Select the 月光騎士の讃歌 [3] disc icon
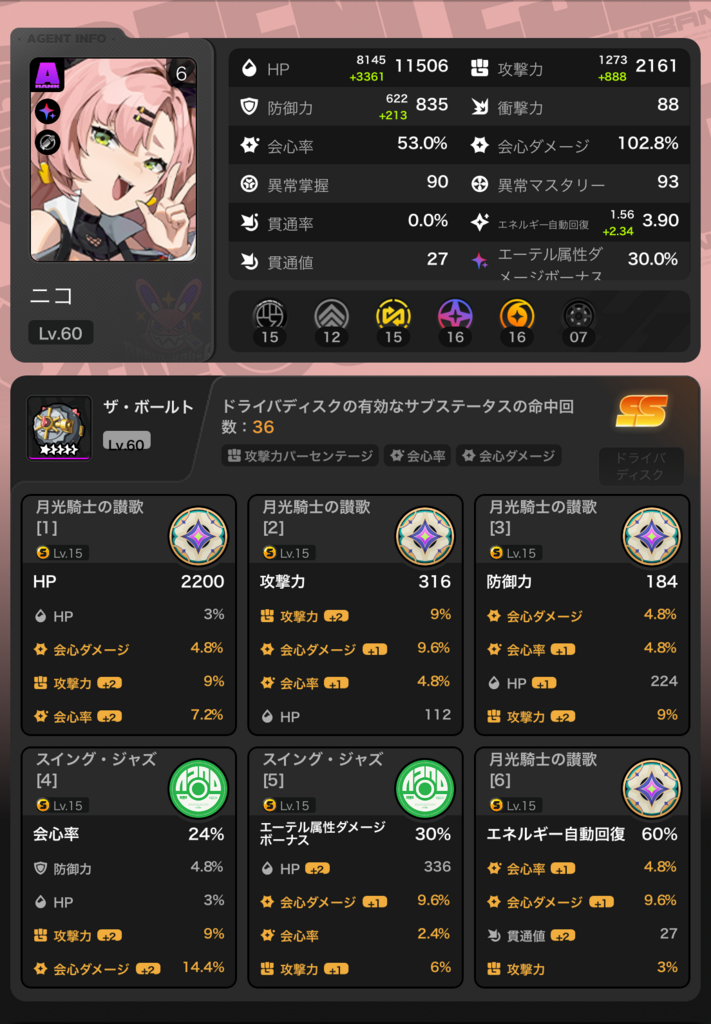Viewport: 711px width, 1024px height. point(652,536)
